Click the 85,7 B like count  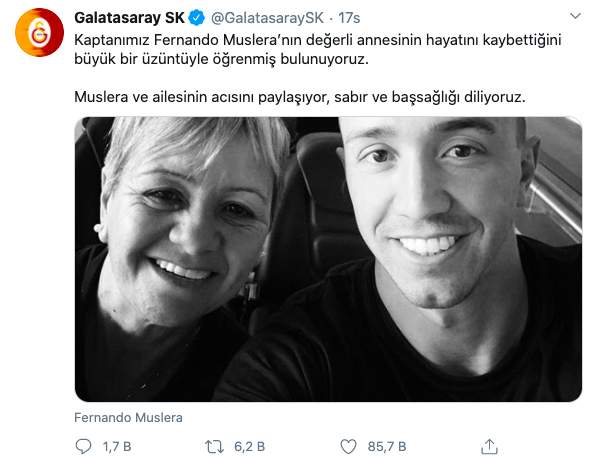387,446
